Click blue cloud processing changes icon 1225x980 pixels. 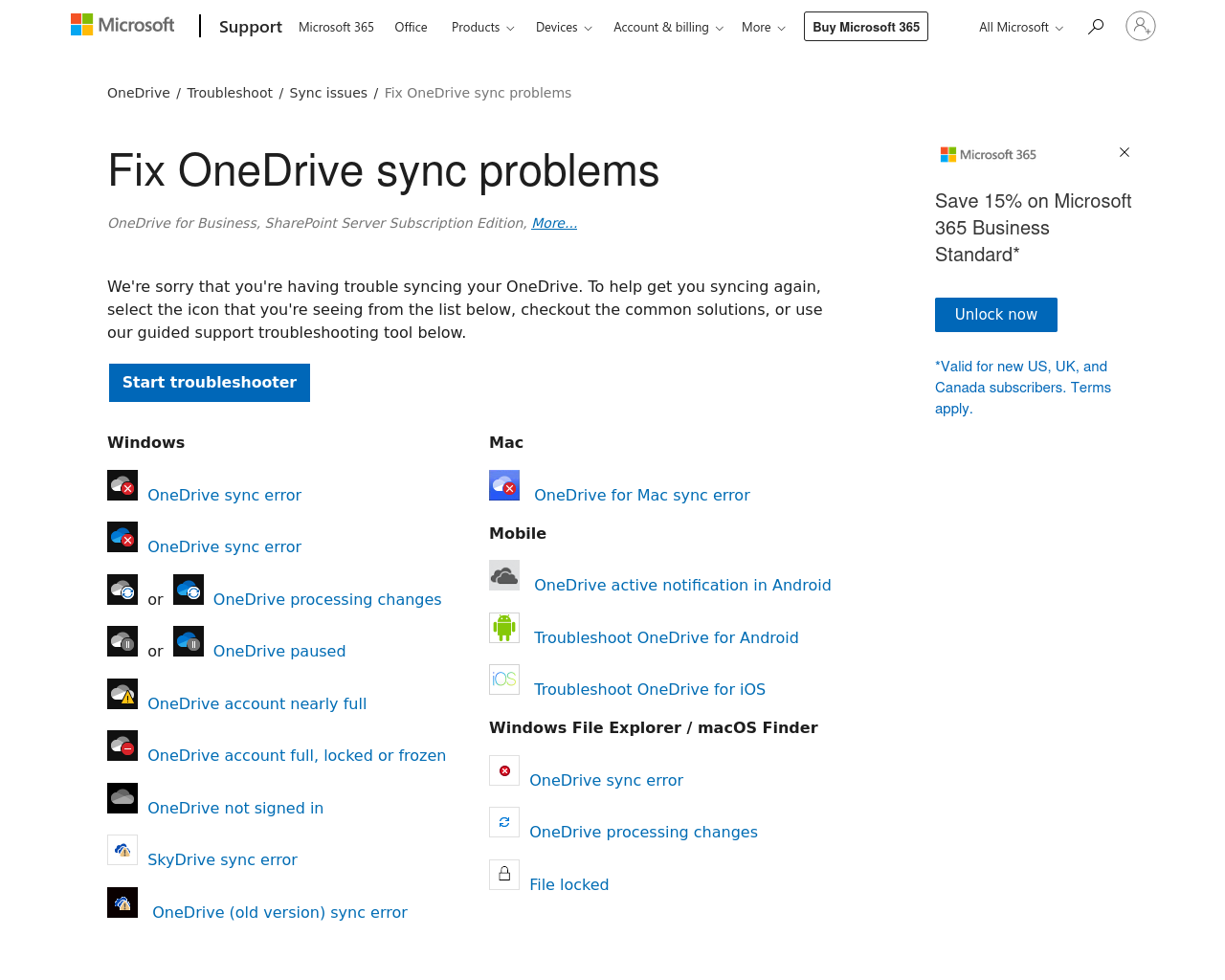[x=189, y=590]
